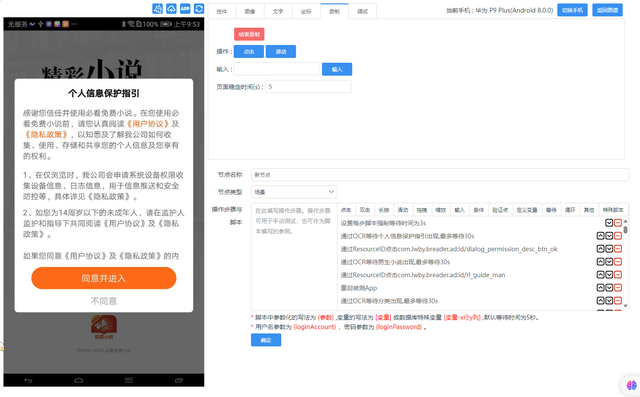Viewport: 640px width, 397px height.
Task: Switch to the 调试 tab
Action: tap(362, 11)
